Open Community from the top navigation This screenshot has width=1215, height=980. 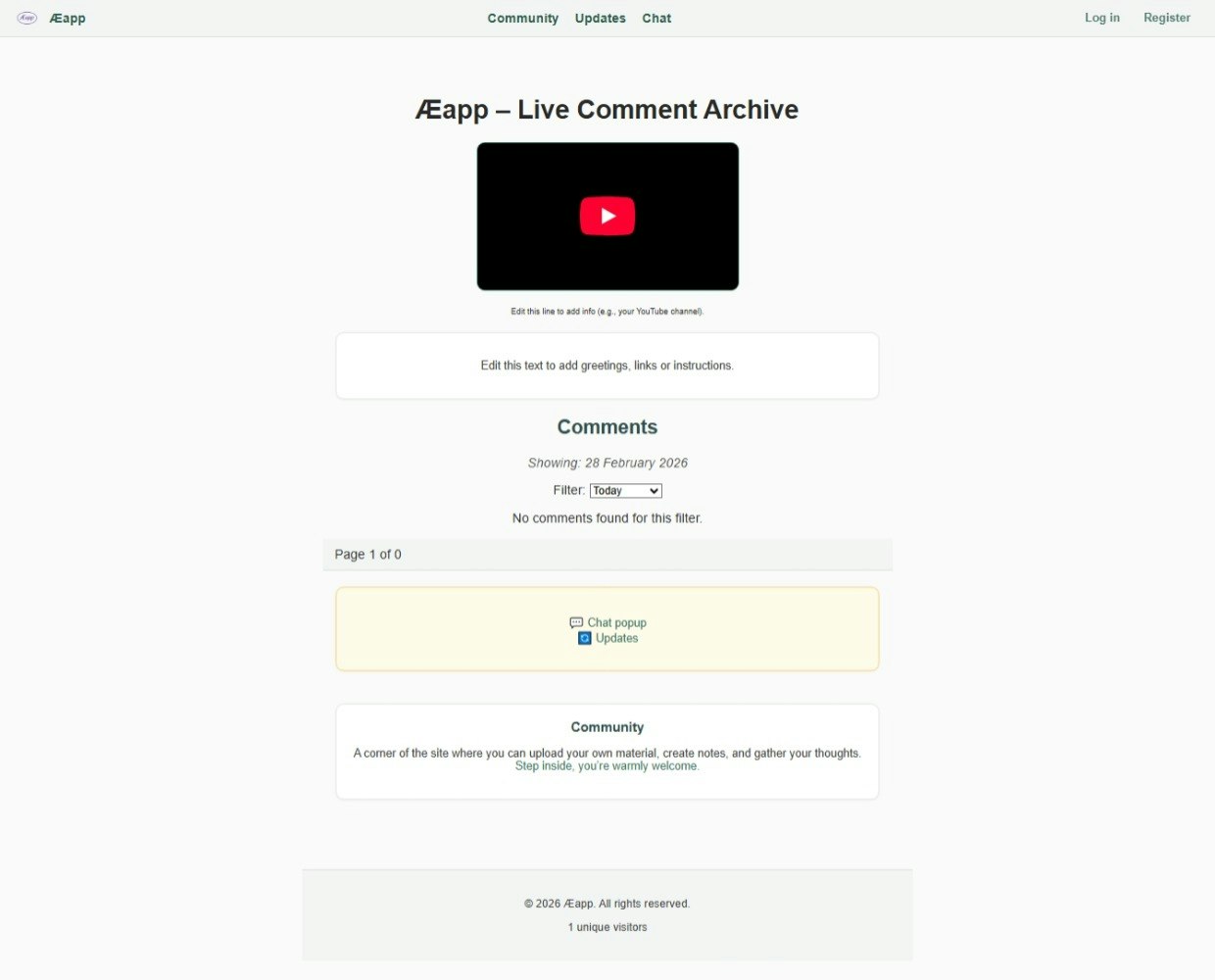click(522, 18)
